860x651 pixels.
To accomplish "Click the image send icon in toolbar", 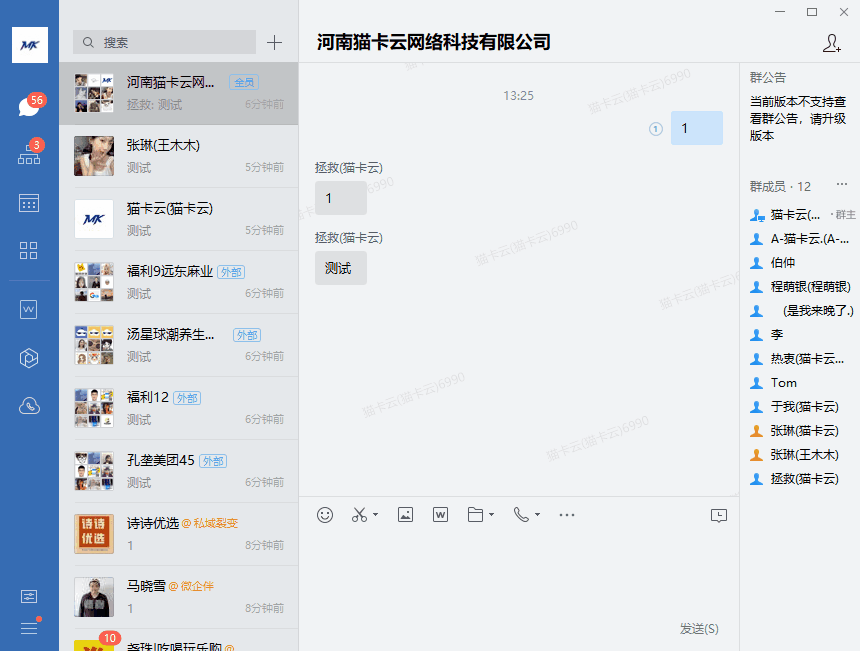I will click(405, 515).
